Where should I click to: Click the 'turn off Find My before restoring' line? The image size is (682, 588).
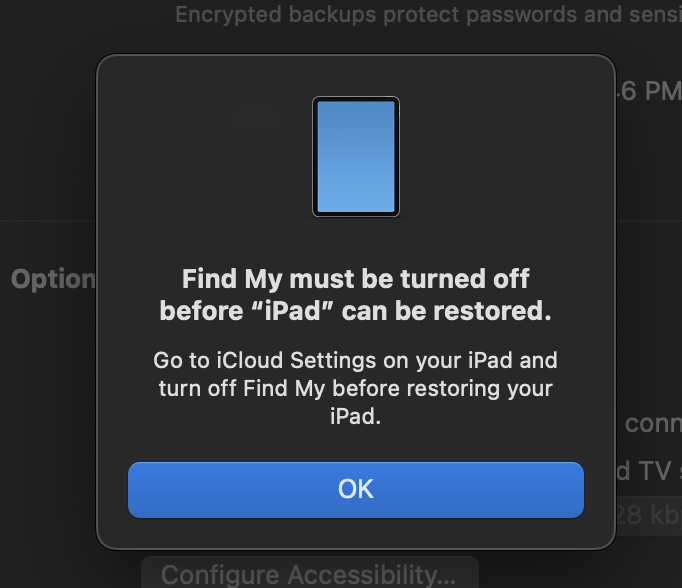(355, 388)
